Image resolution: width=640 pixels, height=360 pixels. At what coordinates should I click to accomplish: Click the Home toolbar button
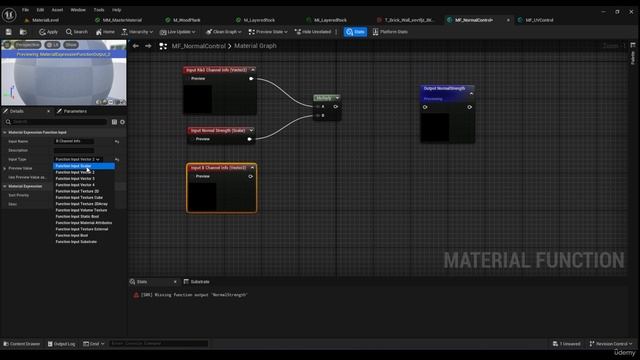[x=105, y=32]
